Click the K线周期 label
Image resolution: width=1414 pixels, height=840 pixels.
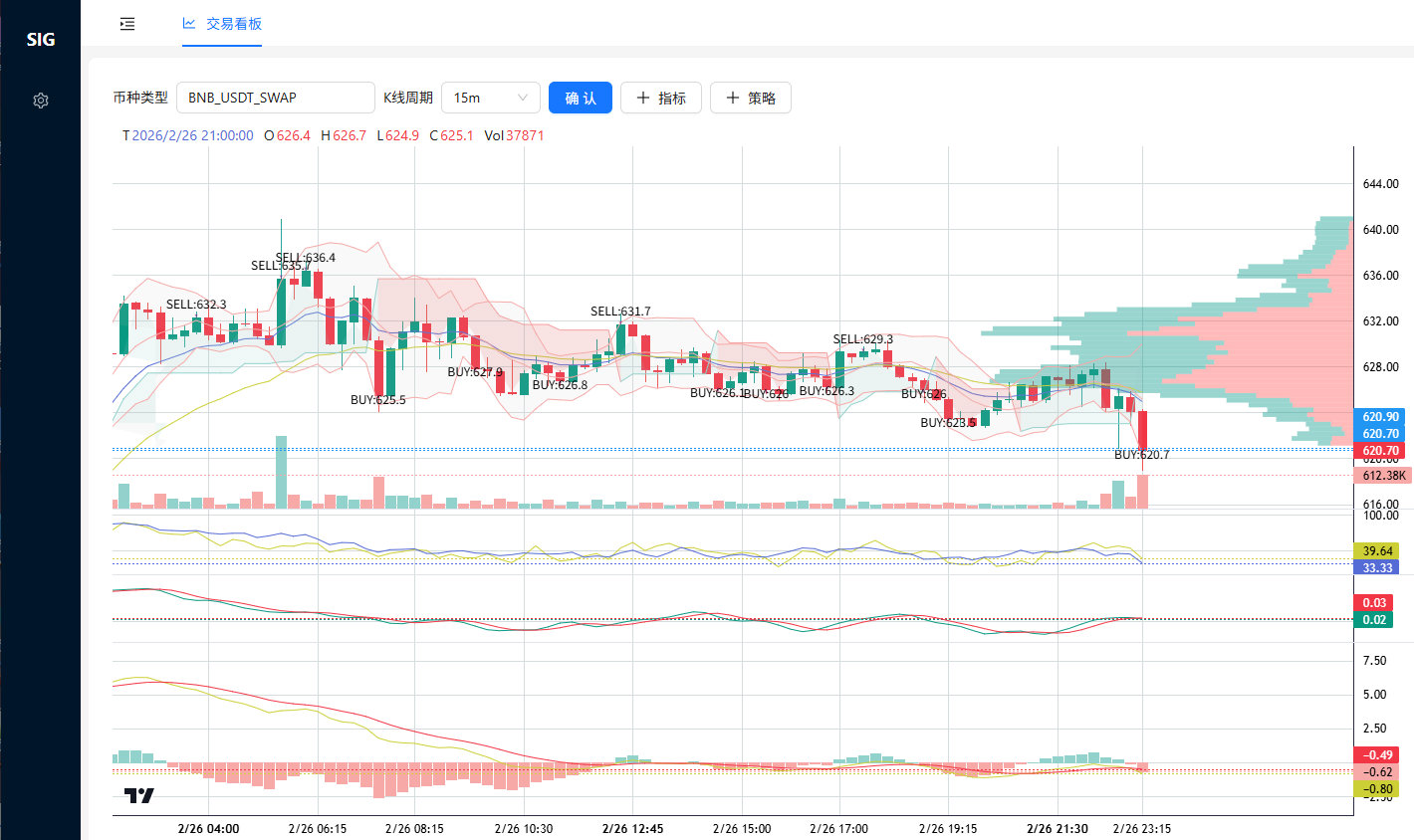point(408,98)
